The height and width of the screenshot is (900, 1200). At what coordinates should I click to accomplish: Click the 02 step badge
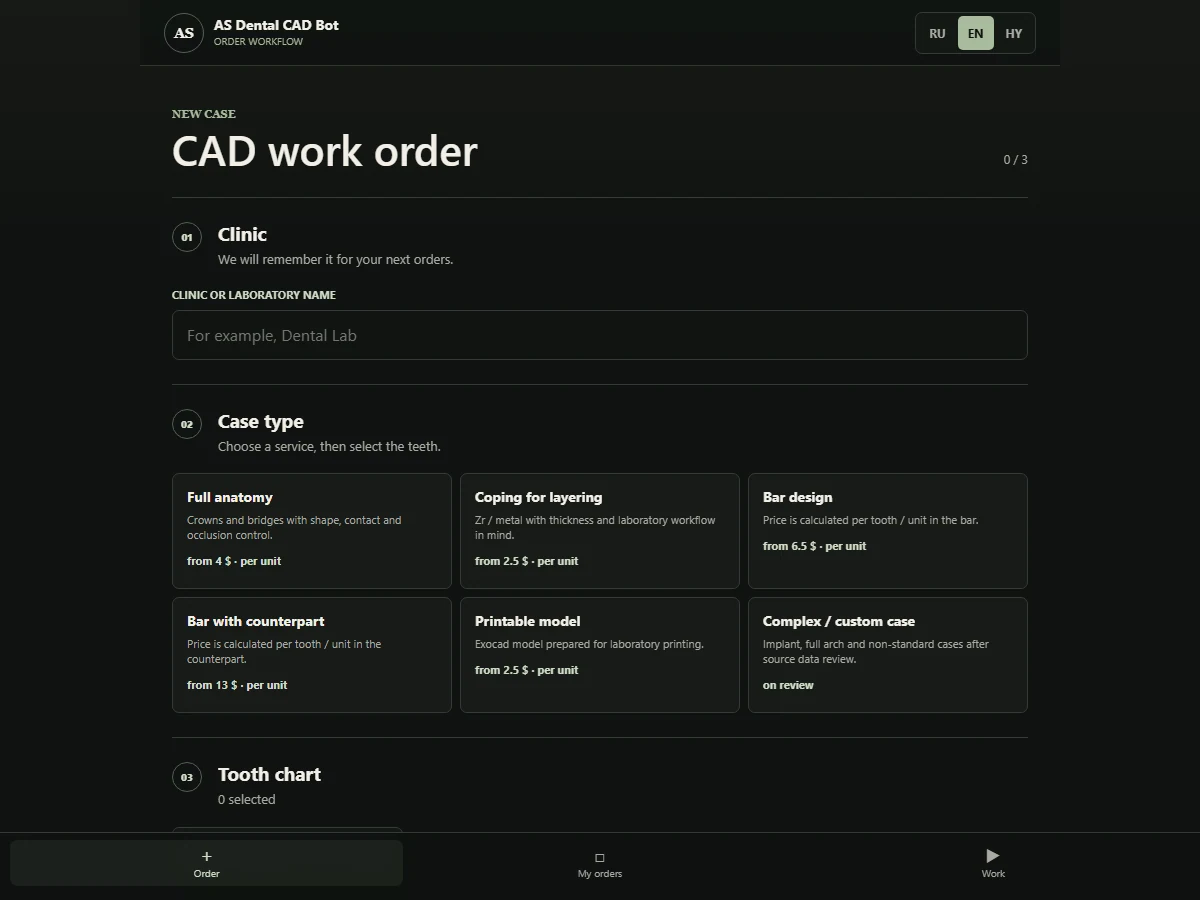click(x=187, y=424)
